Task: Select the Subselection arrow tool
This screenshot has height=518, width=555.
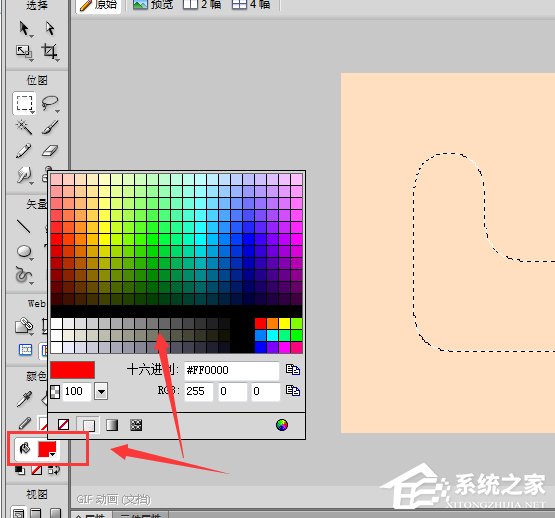Action: [50, 29]
